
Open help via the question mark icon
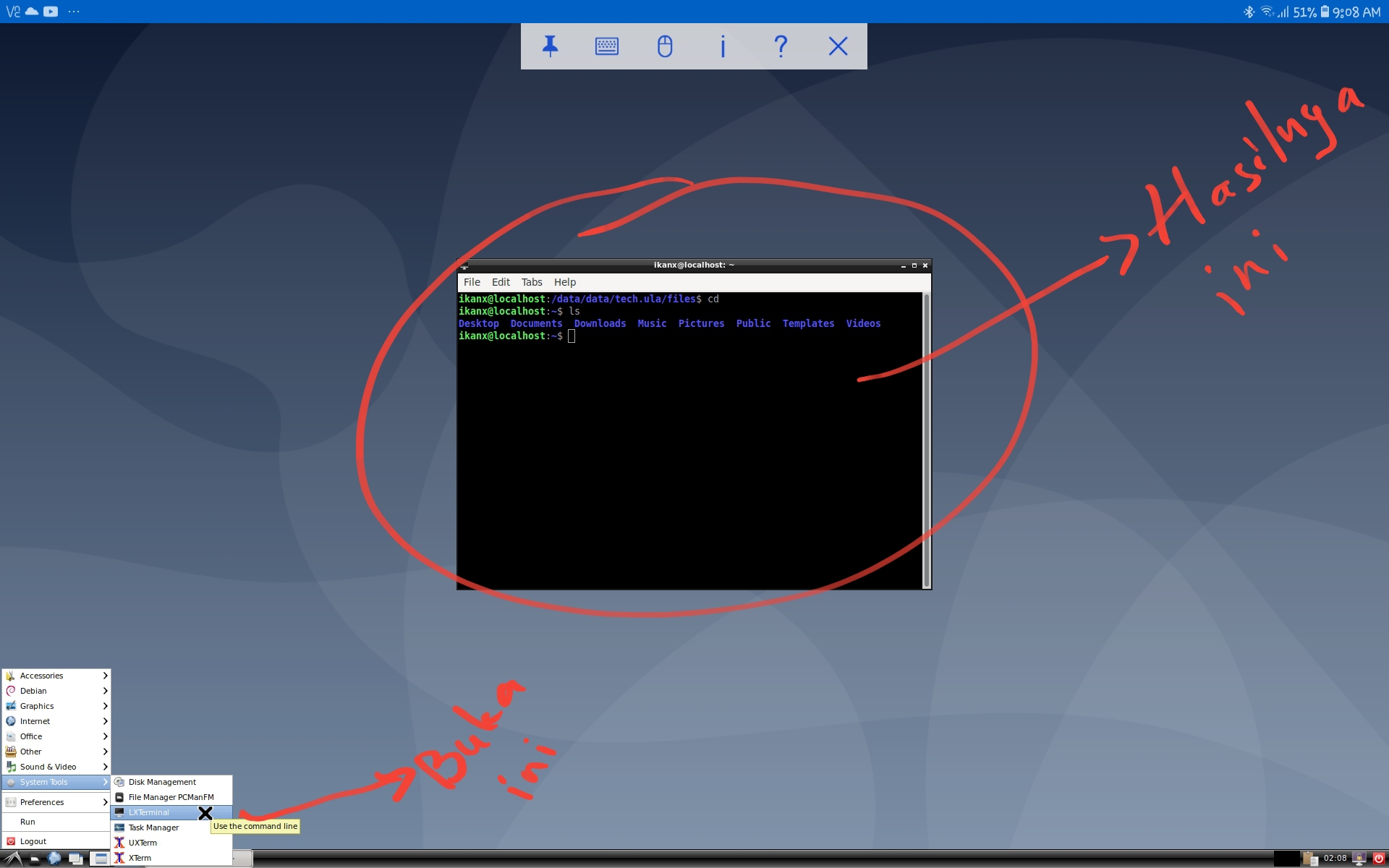(781, 46)
